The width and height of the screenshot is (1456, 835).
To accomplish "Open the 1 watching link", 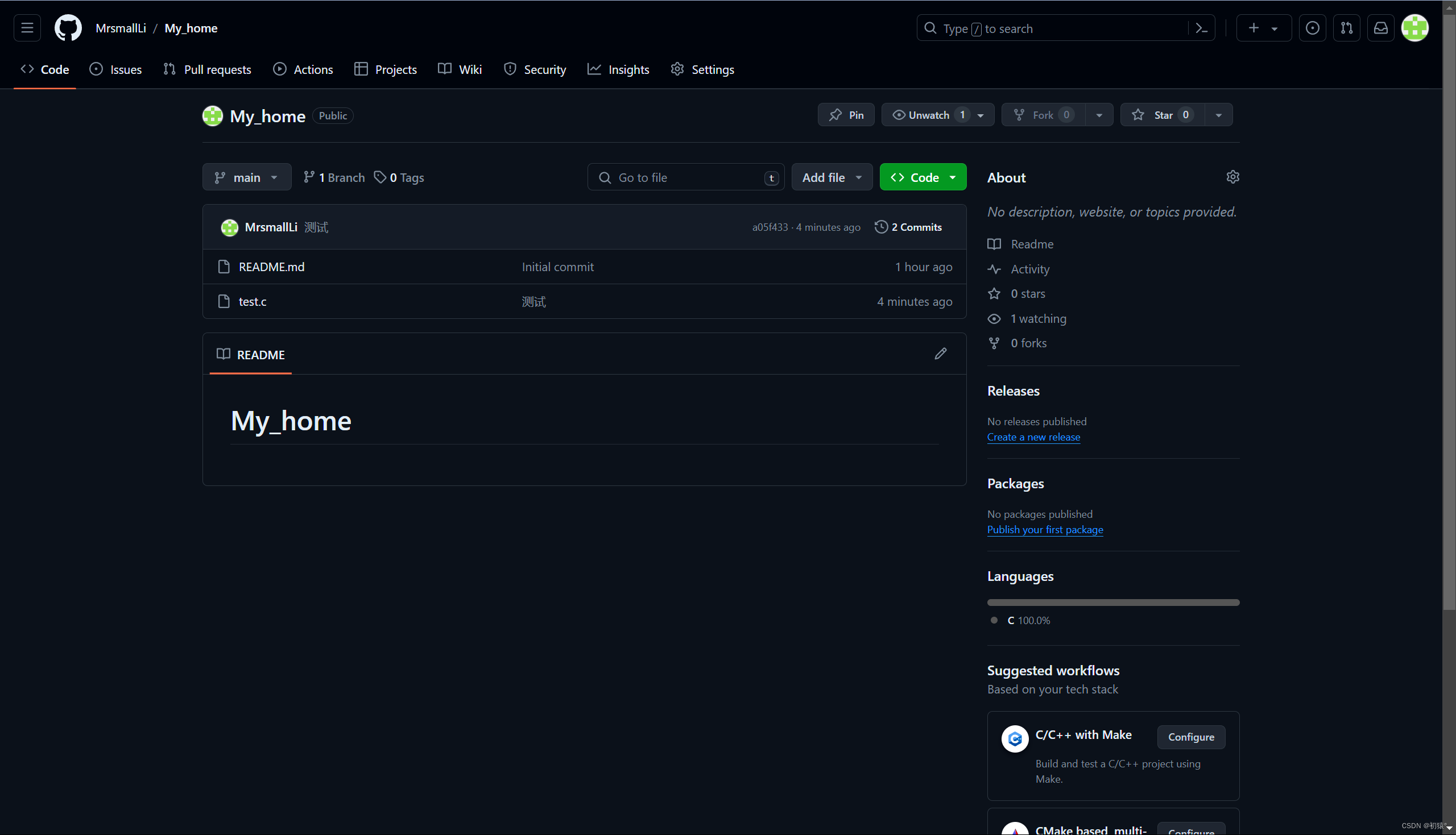I will [1027, 318].
